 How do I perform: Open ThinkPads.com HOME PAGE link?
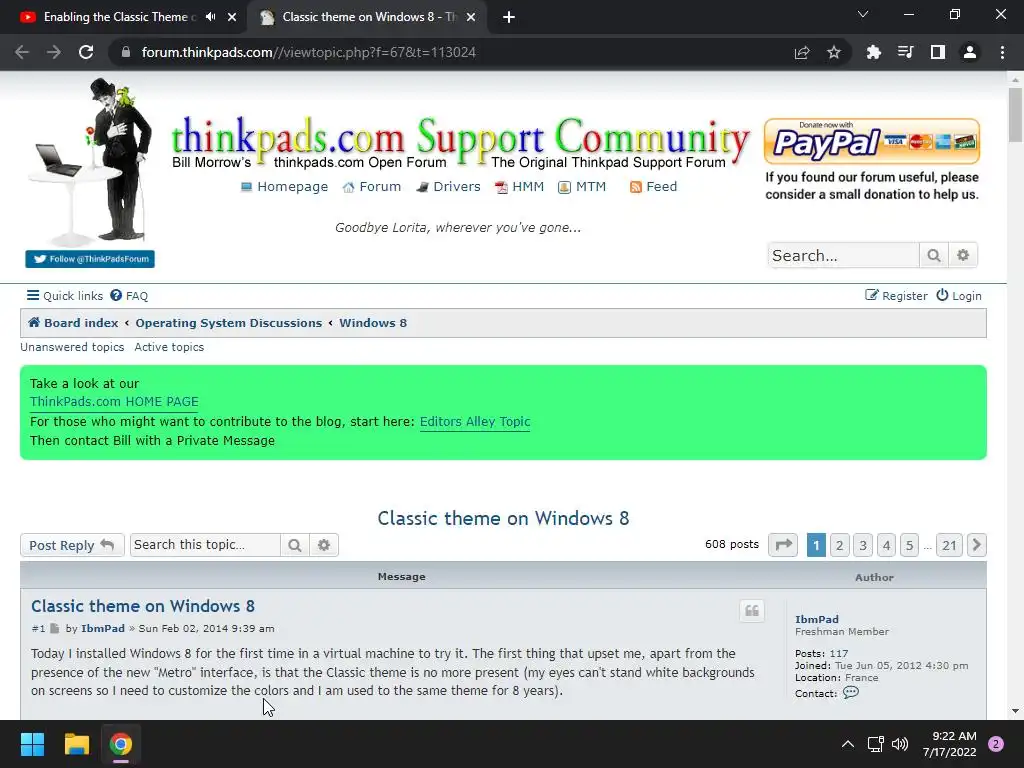(114, 402)
